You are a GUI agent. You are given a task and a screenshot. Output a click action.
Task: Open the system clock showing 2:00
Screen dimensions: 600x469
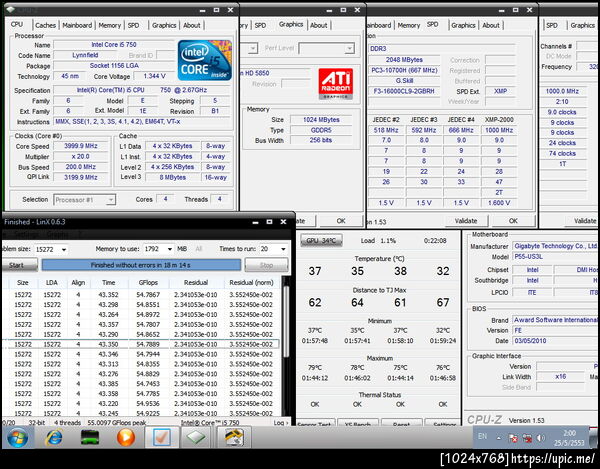pyautogui.click(x=569, y=438)
